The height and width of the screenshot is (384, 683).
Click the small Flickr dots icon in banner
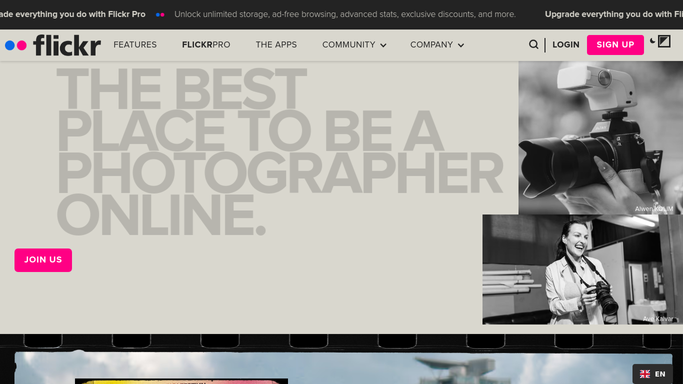click(x=160, y=14)
